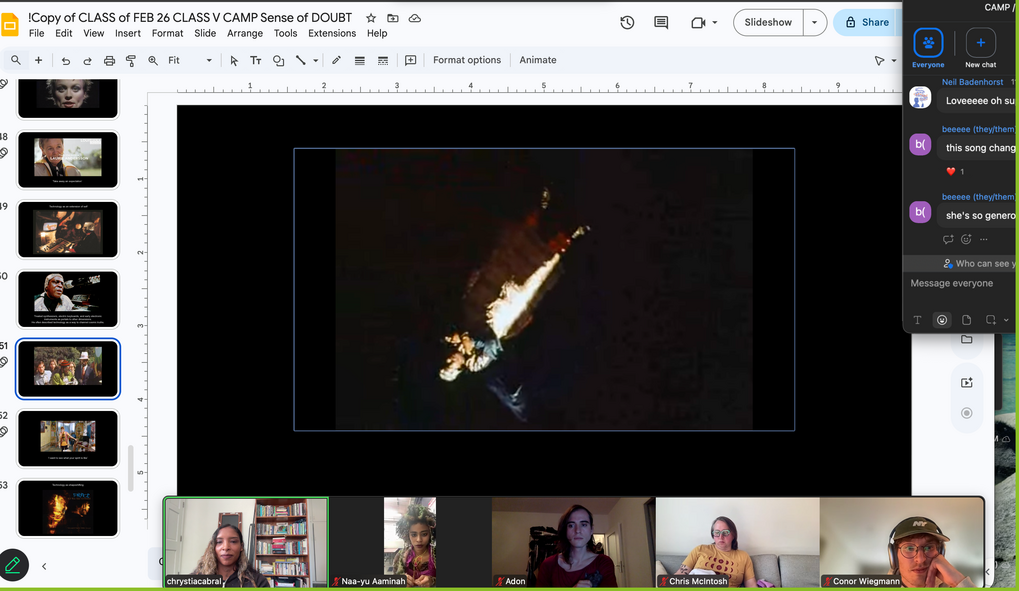1019x591 pixels.
Task: Open version history clock icon
Action: [627, 23]
